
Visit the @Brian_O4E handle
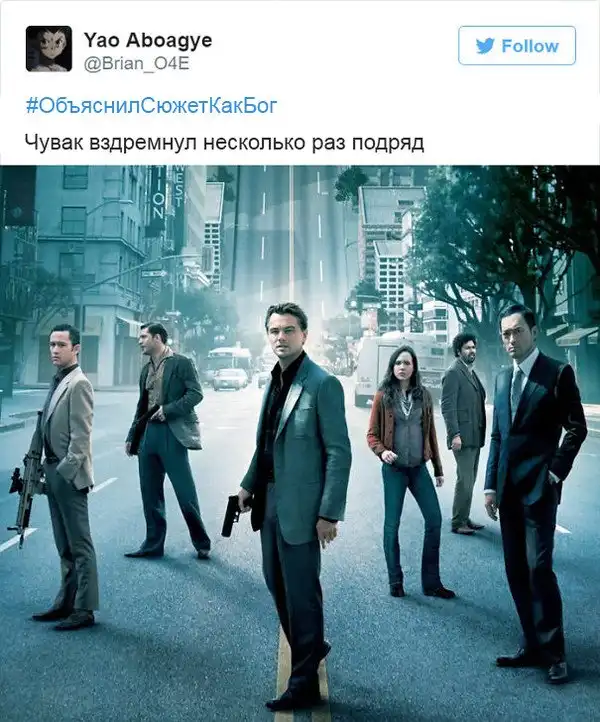(x=136, y=63)
